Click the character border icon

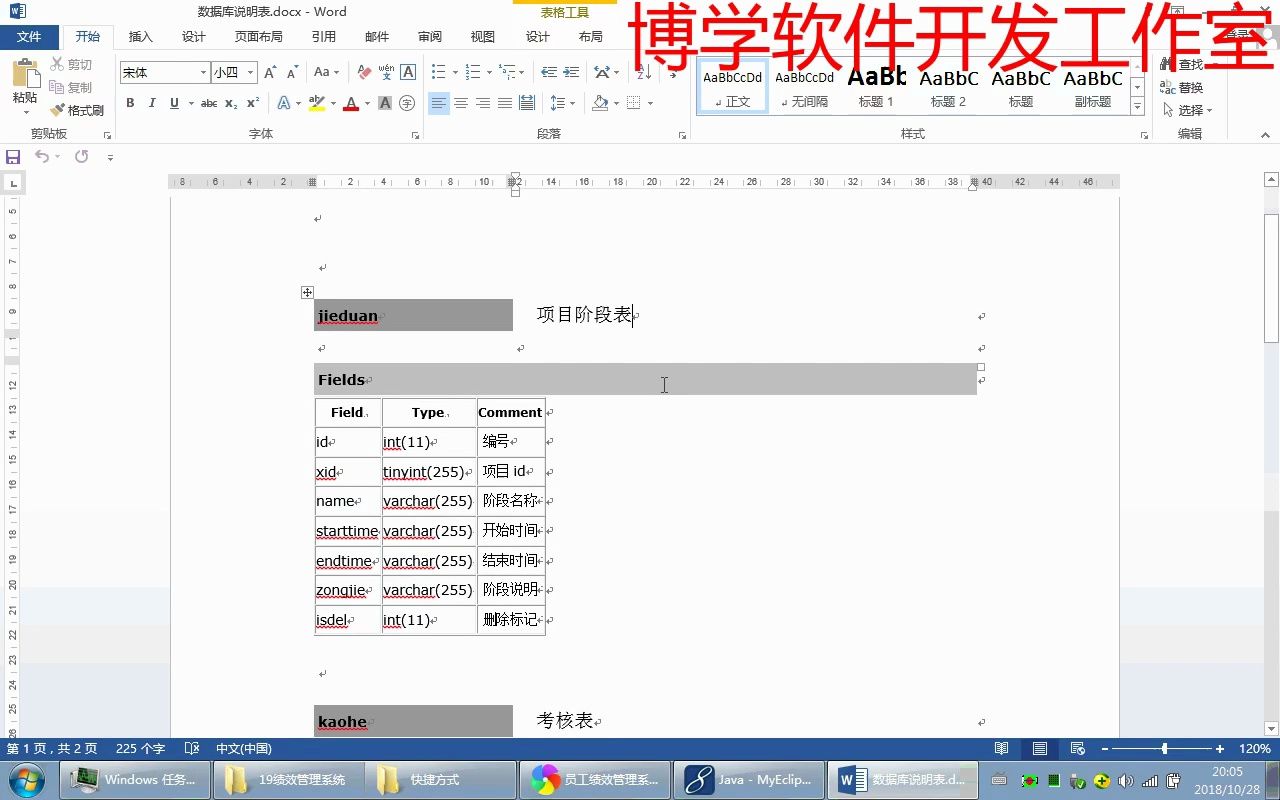[408, 72]
